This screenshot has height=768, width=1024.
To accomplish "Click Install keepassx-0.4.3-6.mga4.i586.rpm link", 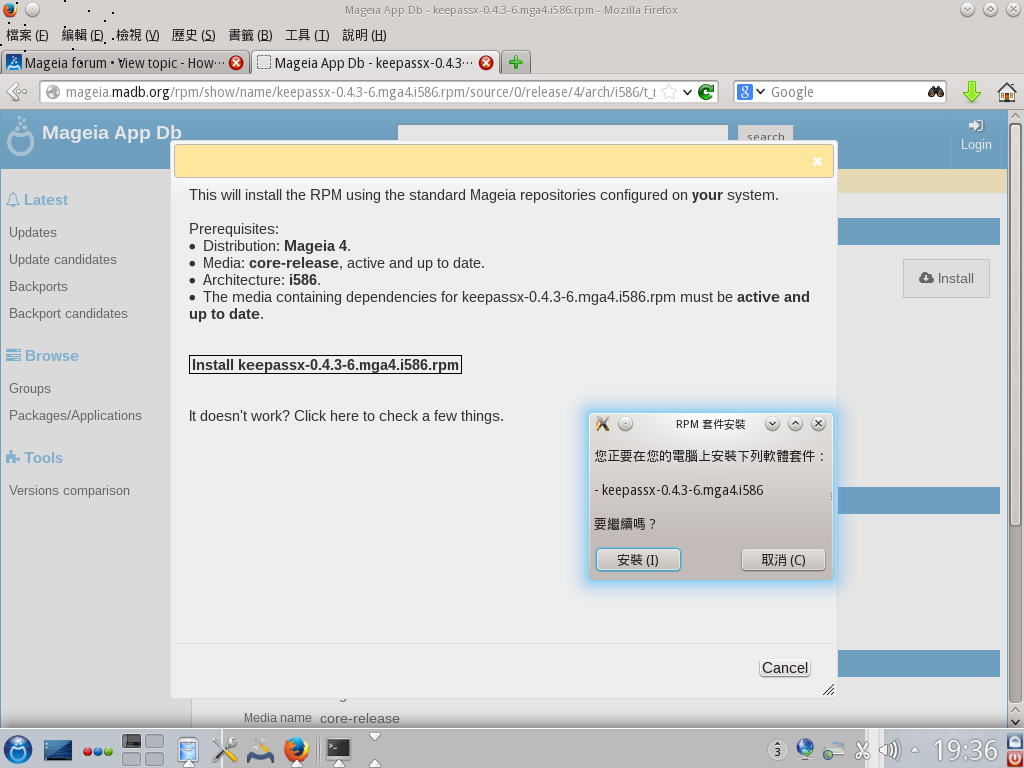I will coord(325,364).
